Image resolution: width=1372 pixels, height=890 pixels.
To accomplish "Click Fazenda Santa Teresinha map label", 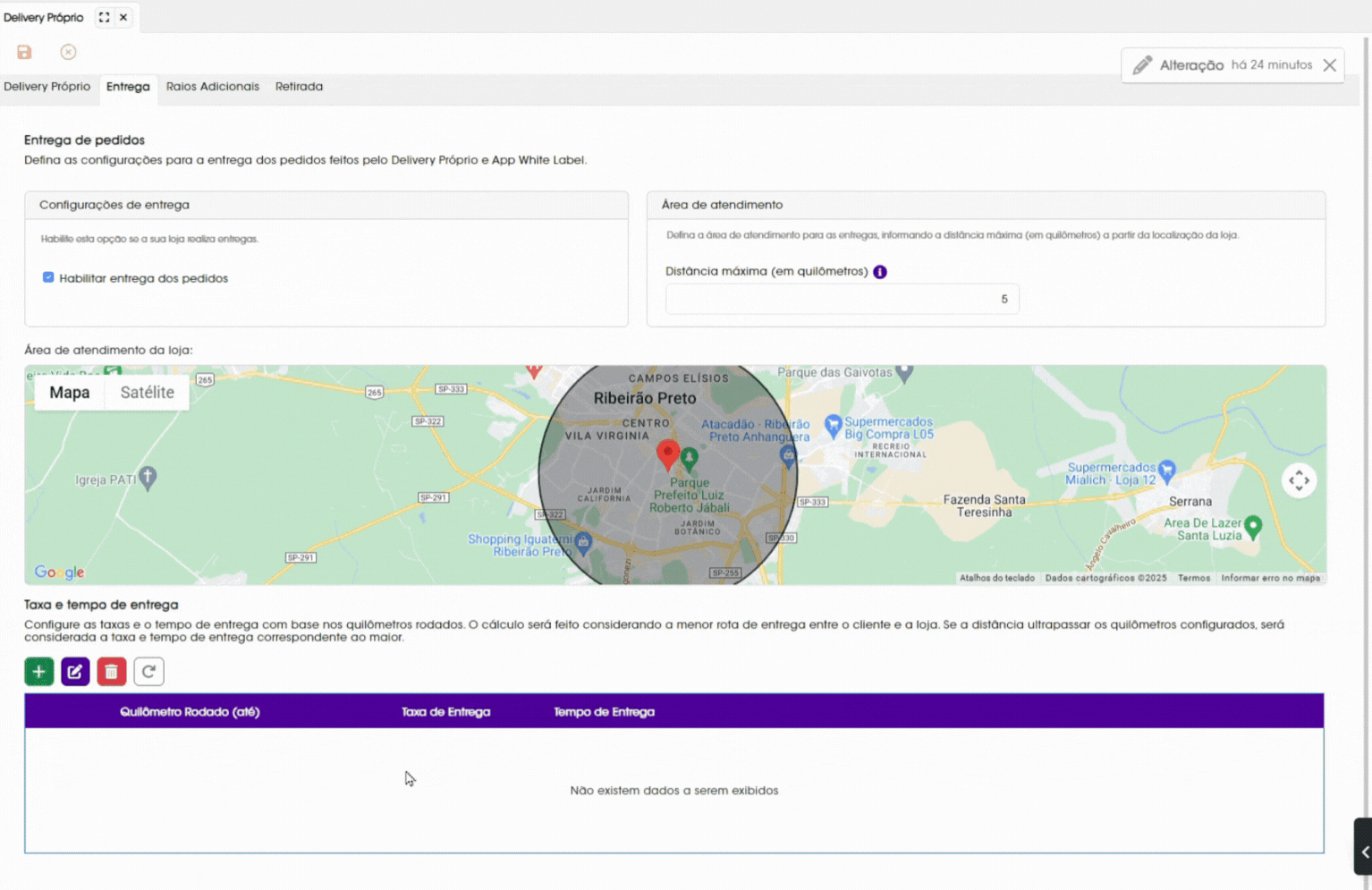I will coord(984,506).
